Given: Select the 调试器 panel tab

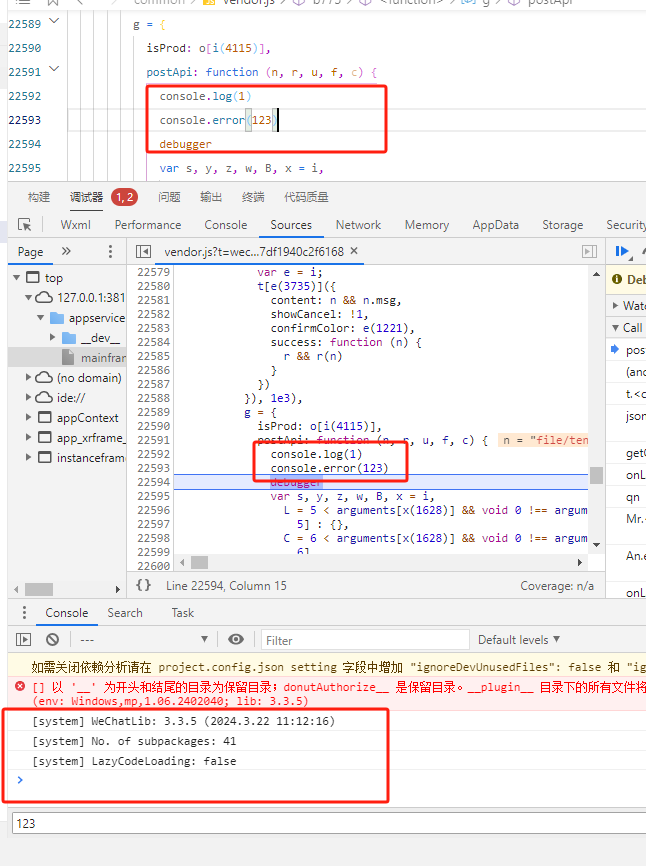Looking at the screenshot, I should (x=86, y=197).
